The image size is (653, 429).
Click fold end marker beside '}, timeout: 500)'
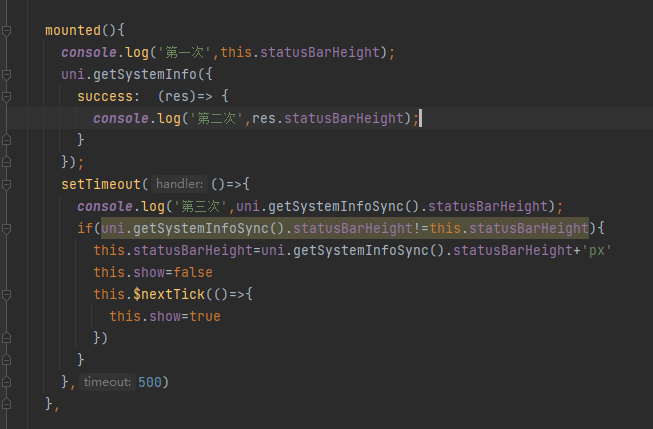click(6, 382)
